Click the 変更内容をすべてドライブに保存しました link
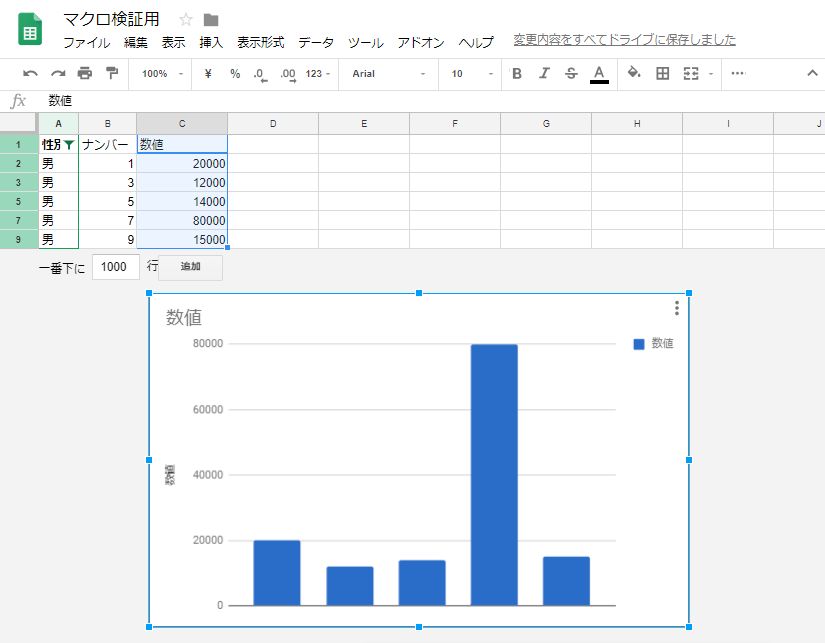This screenshot has width=825, height=643. point(624,40)
